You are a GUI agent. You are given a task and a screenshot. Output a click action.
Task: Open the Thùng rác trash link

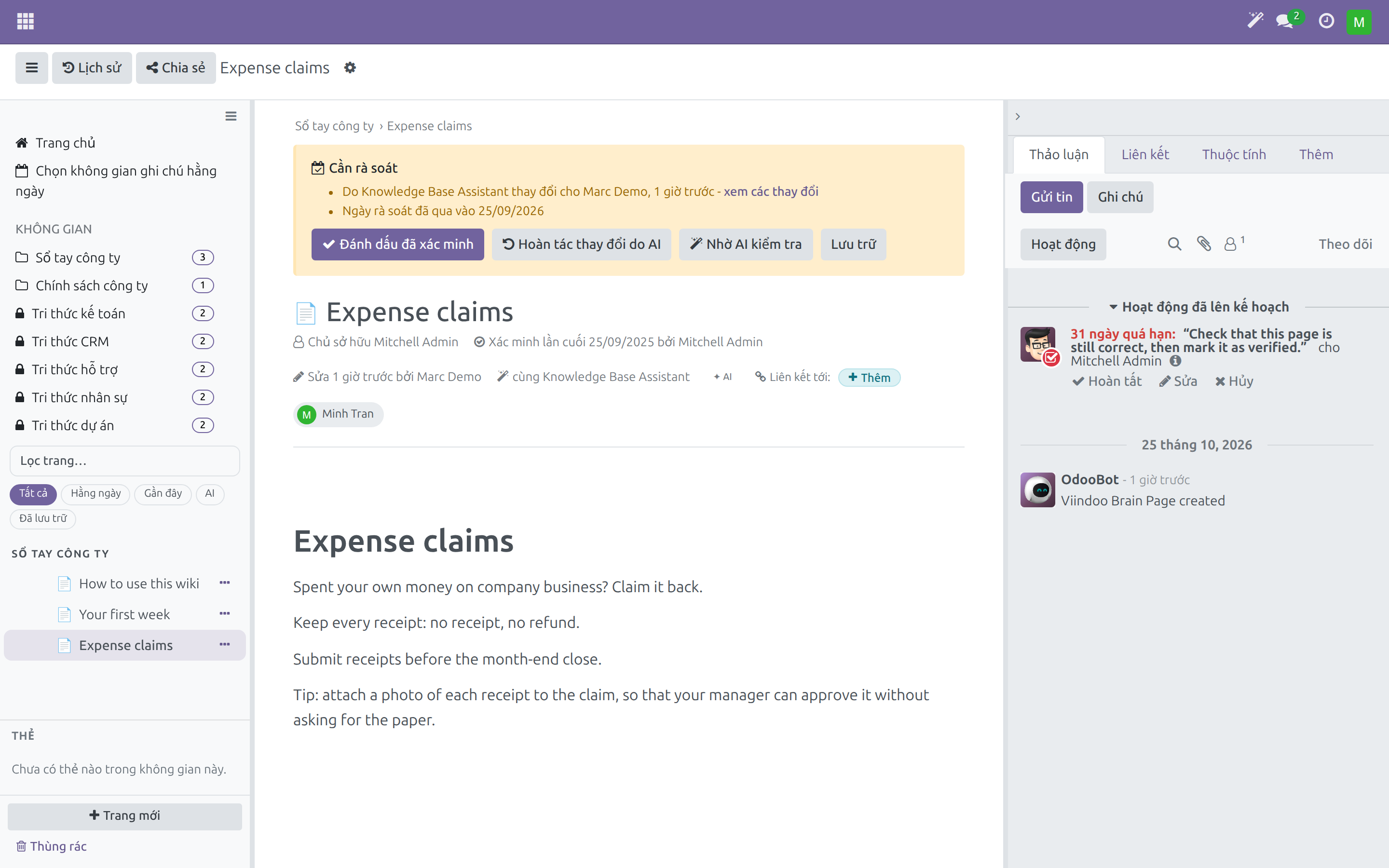pyautogui.click(x=51, y=846)
